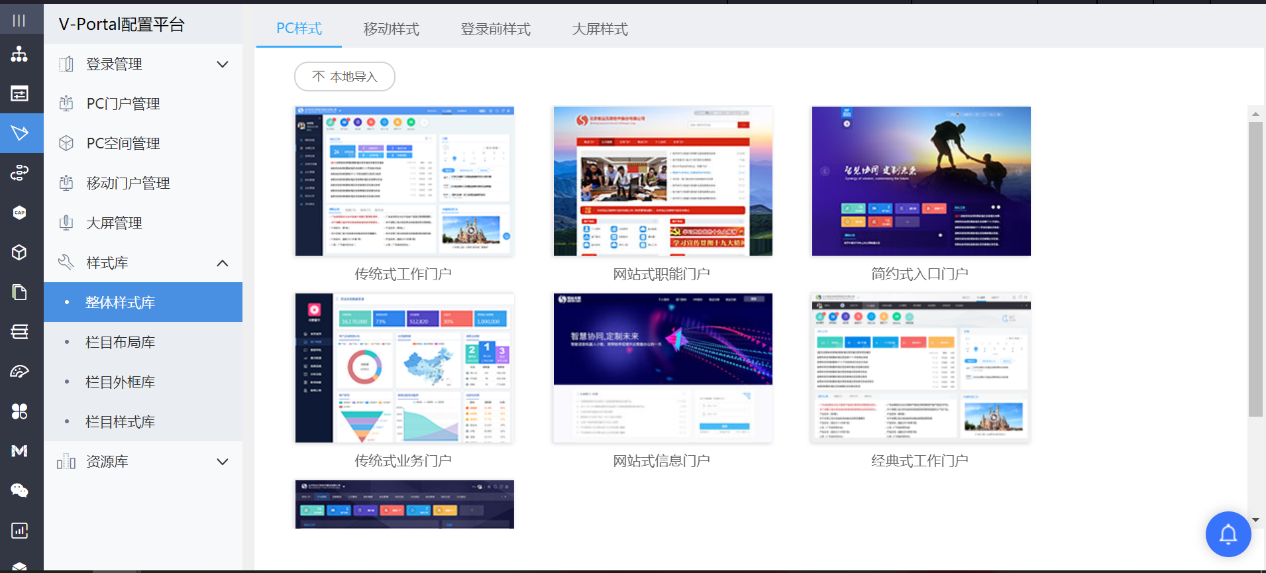Image resolution: width=1266 pixels, height=573 pixels.
Task: Click the 网站式信息门户 caption text
Action: coord(661,461)
